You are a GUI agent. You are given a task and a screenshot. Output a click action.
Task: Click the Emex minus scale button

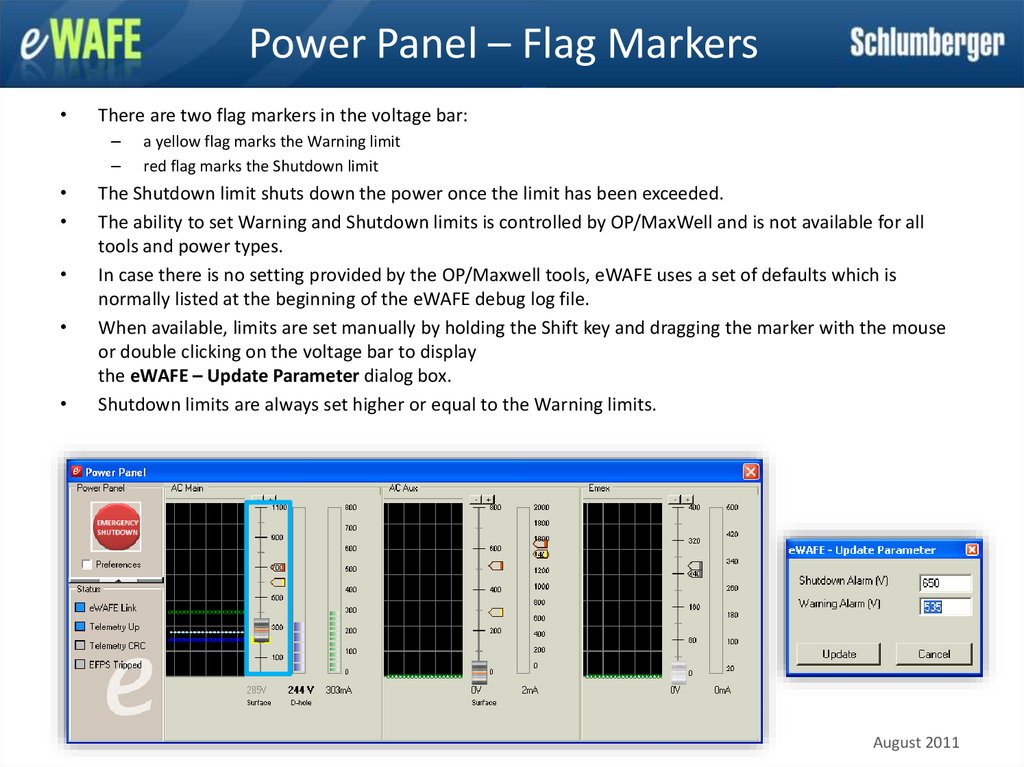click(674, 499)
